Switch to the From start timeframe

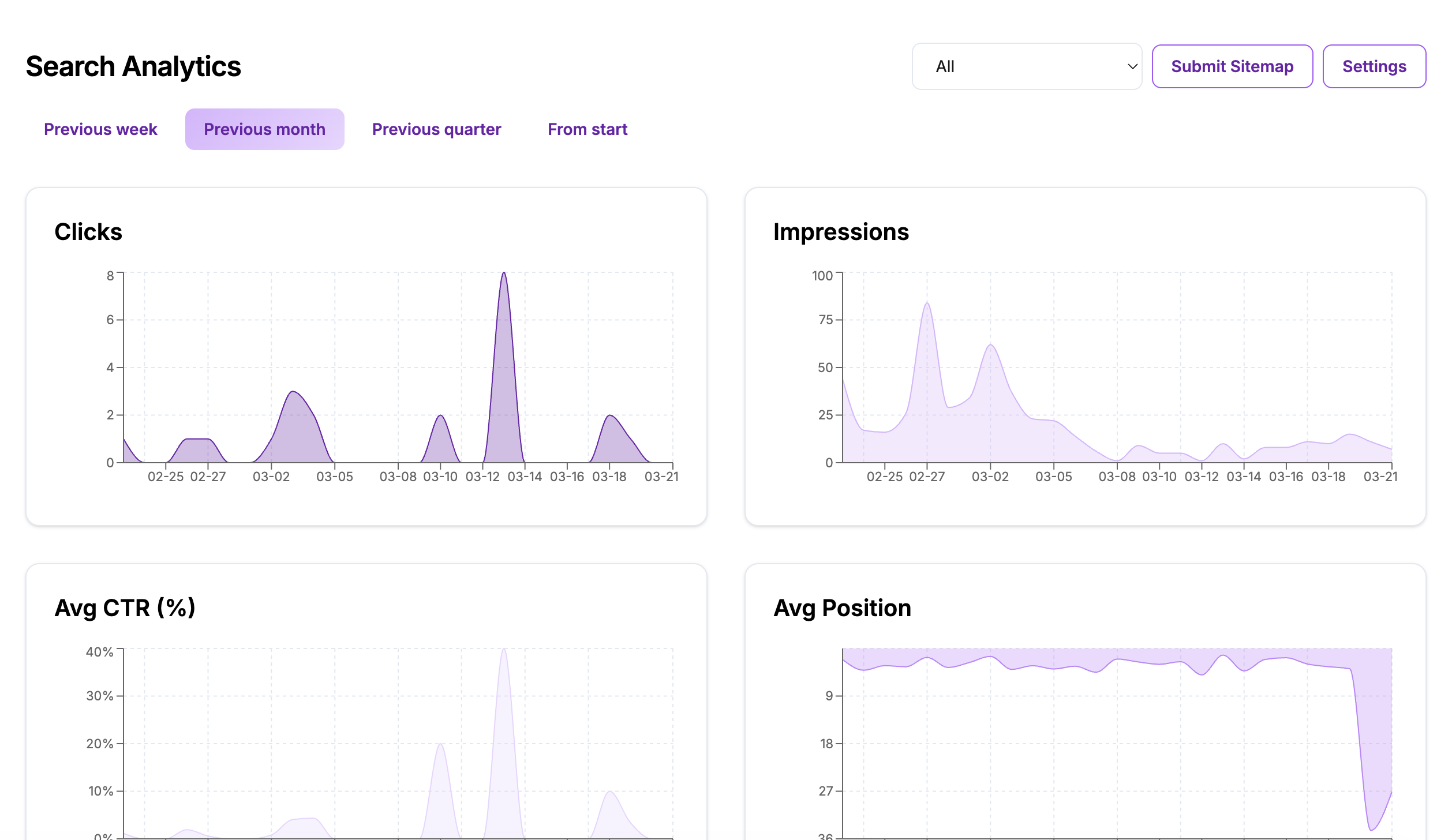click(587, 129)
